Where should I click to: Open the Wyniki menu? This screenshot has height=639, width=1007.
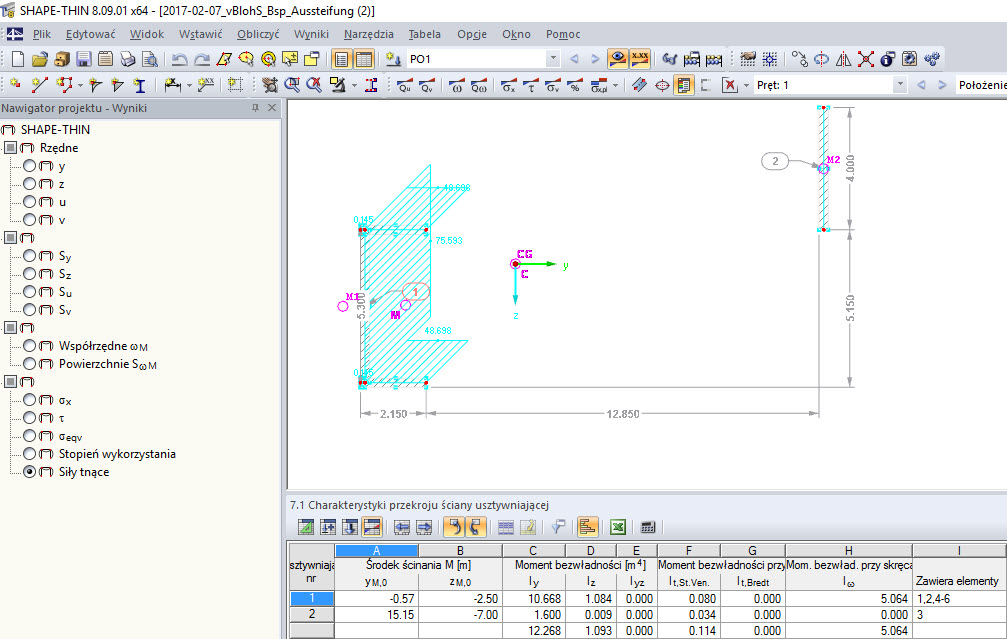point(311,34)
